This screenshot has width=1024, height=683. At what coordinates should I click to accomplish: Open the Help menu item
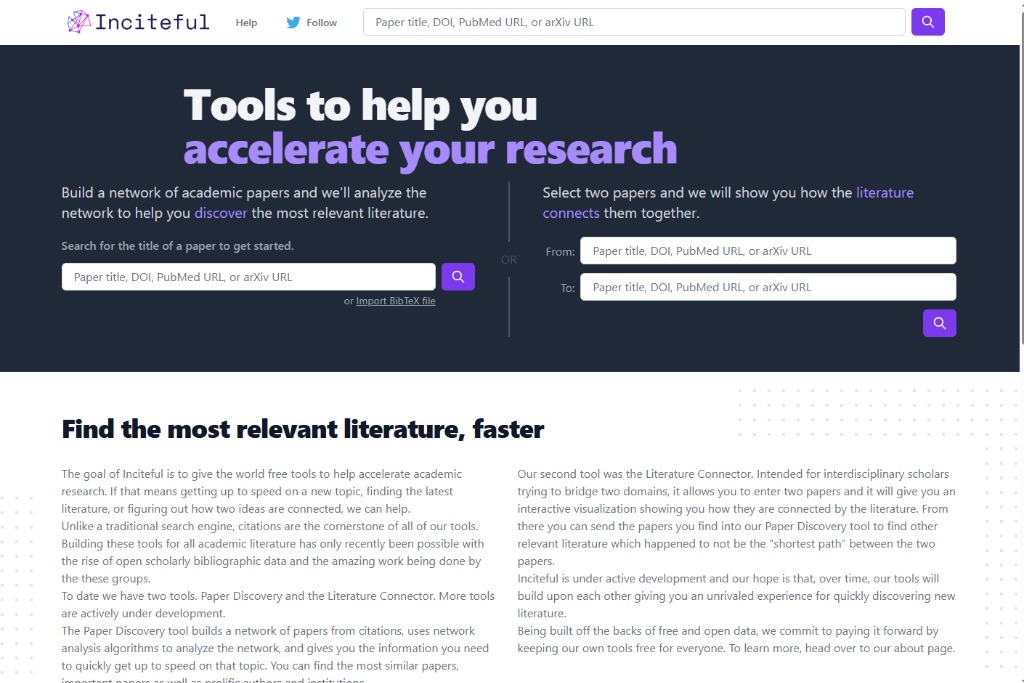246,23
